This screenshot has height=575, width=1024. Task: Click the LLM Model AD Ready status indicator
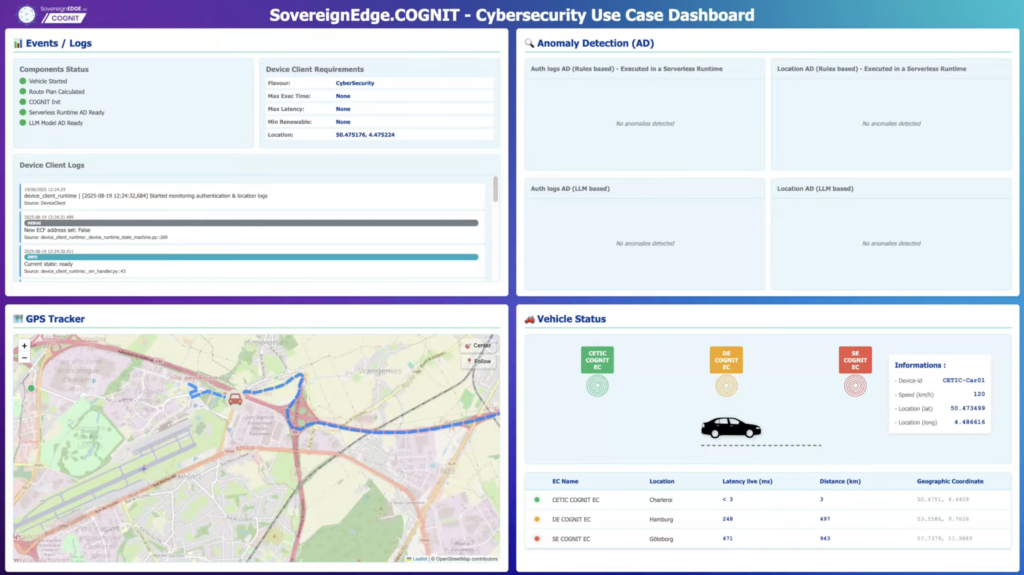[x=24, y=123]
